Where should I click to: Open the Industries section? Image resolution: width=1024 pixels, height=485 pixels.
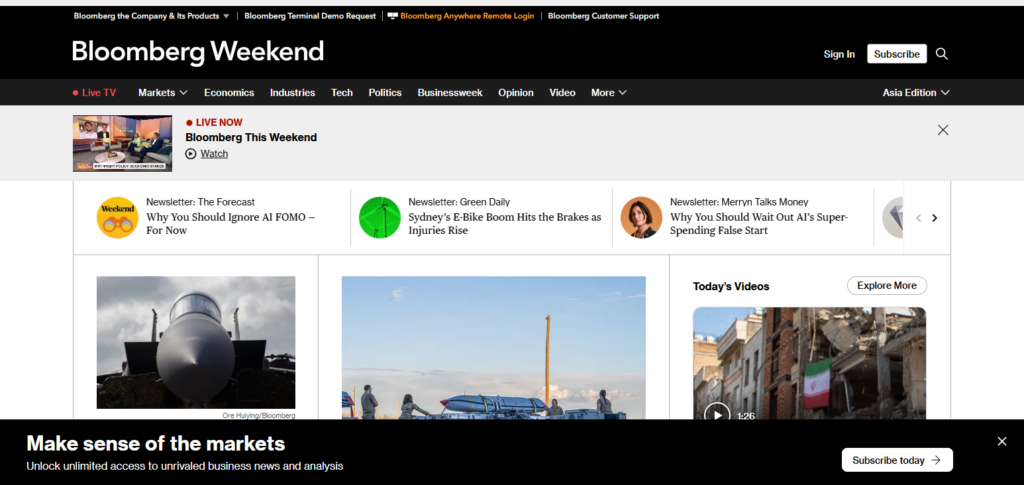(293, 93)
